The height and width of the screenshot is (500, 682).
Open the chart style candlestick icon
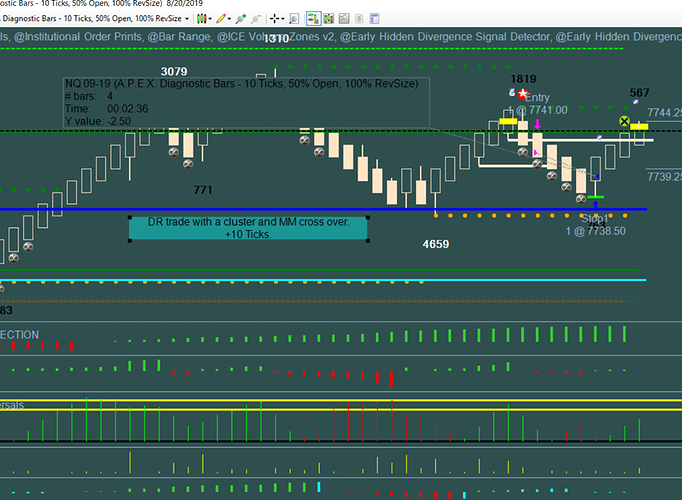(x=201, y=19)
